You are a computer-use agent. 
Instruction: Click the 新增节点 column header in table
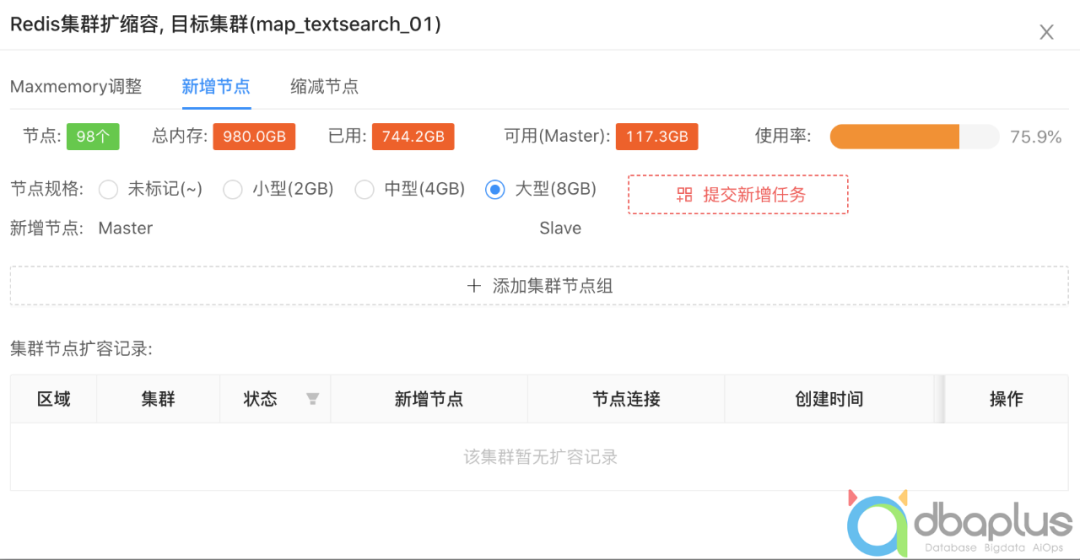point(429,399)
